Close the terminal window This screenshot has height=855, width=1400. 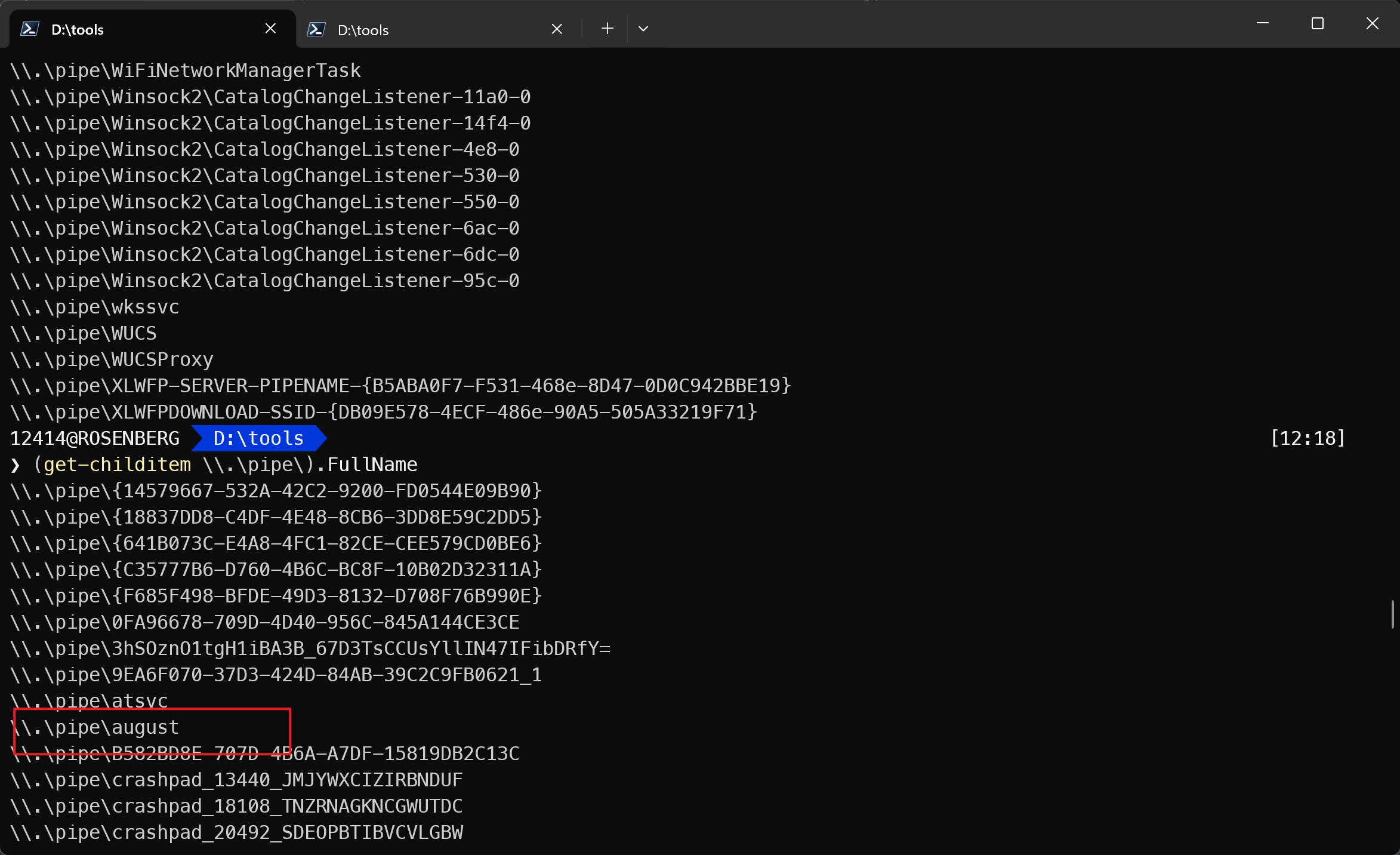(x=1373, y=23)
